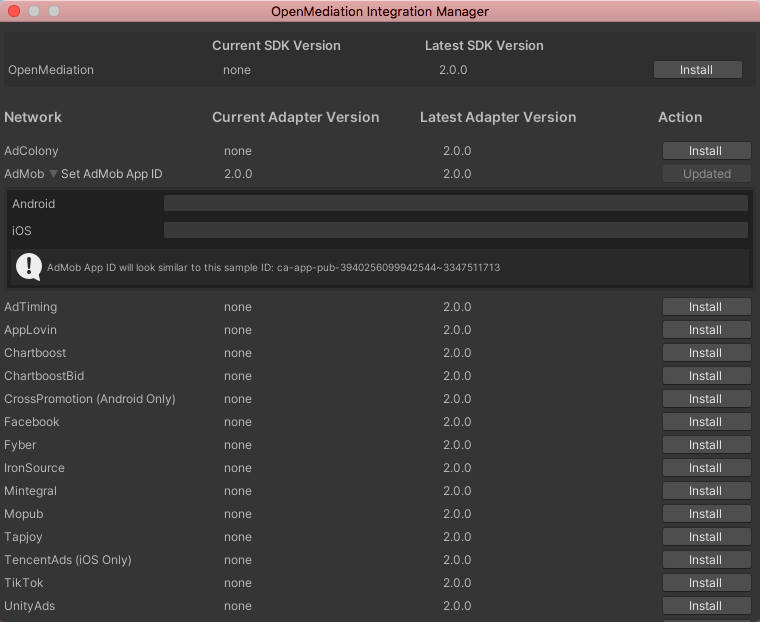Install the TencentAds (iOS Only) adapter
760x622 pixels.
706,560
